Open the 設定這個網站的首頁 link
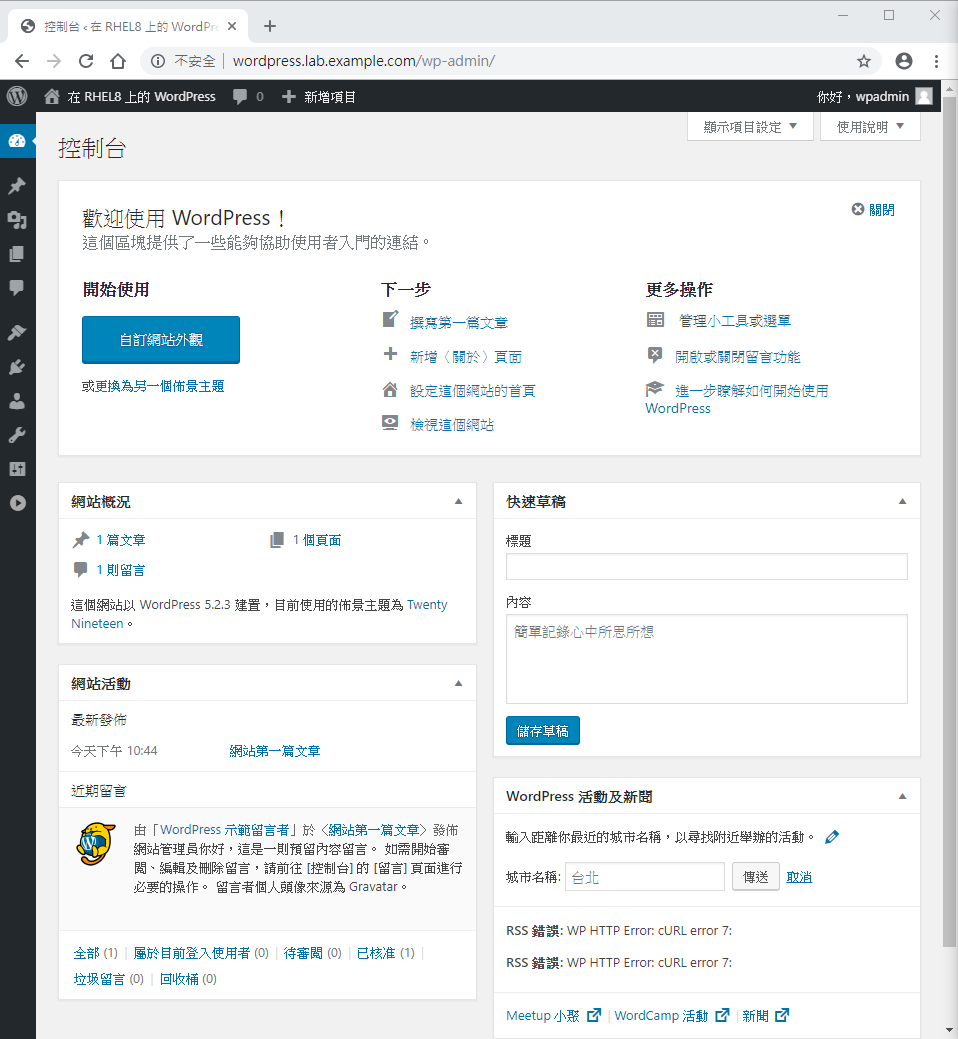958x1039 pixels. coord(472,391)
